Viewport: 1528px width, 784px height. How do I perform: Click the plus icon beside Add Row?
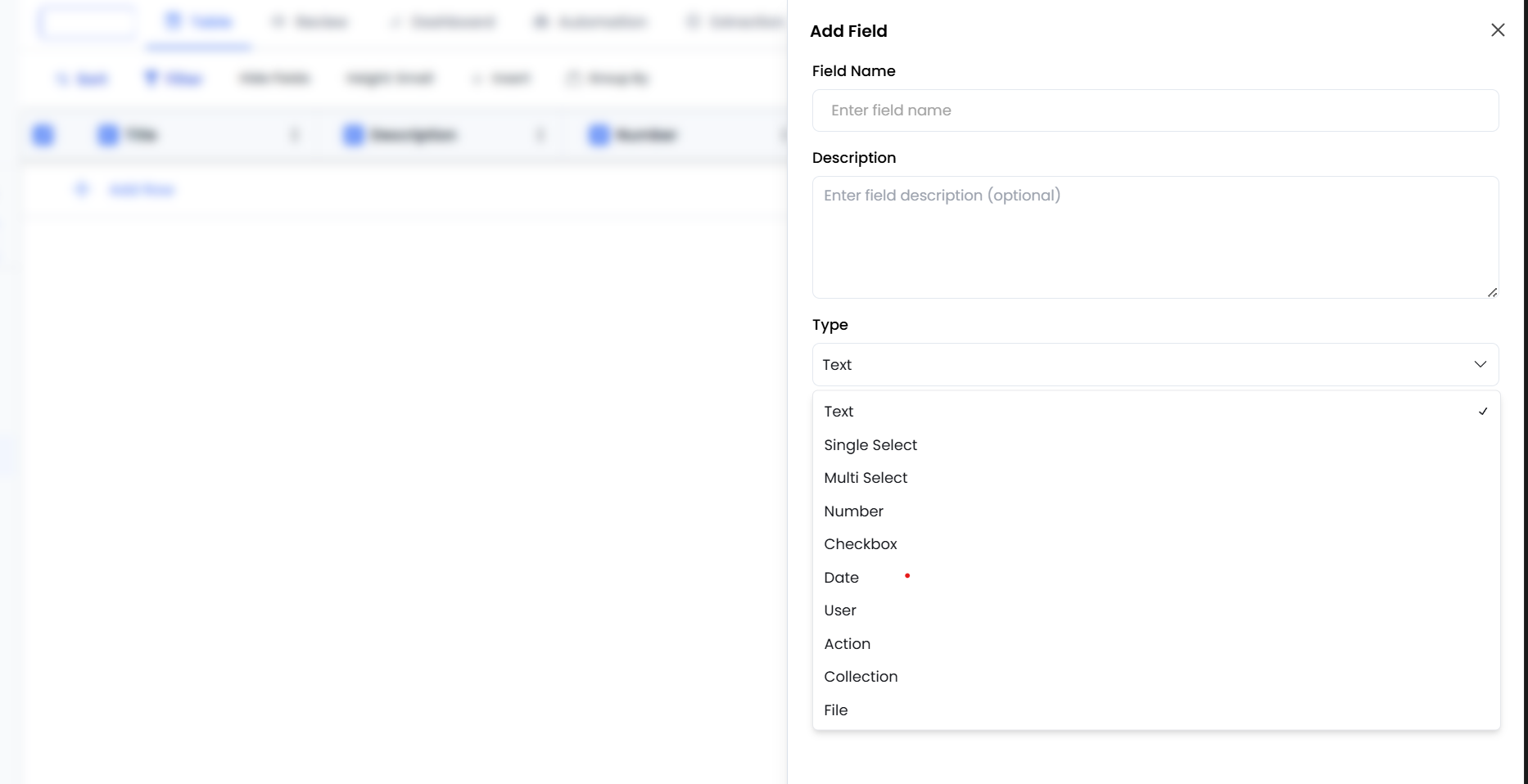click(x=80, y=189)
